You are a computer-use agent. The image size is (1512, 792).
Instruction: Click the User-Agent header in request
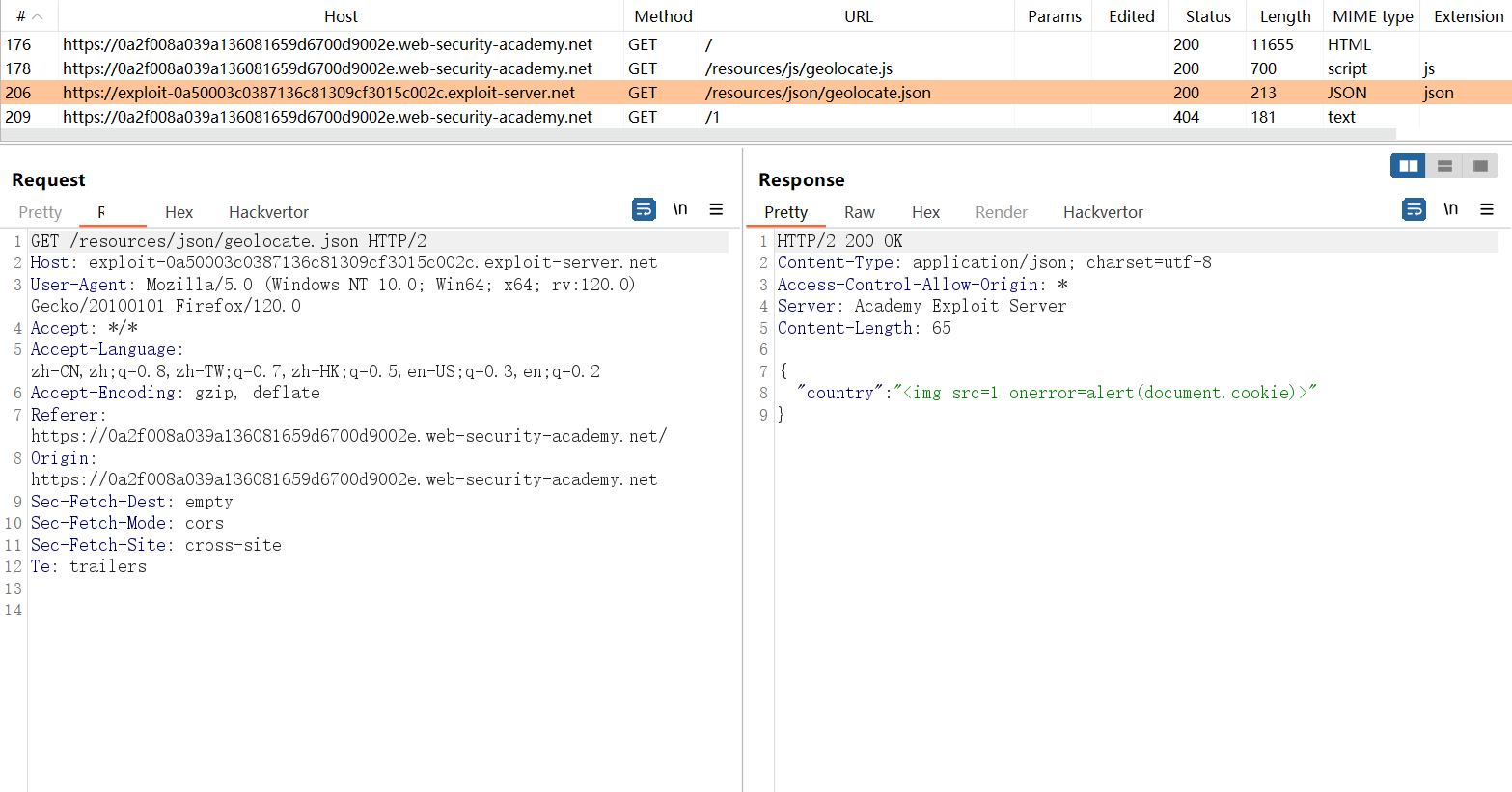[x=333, y=295]
